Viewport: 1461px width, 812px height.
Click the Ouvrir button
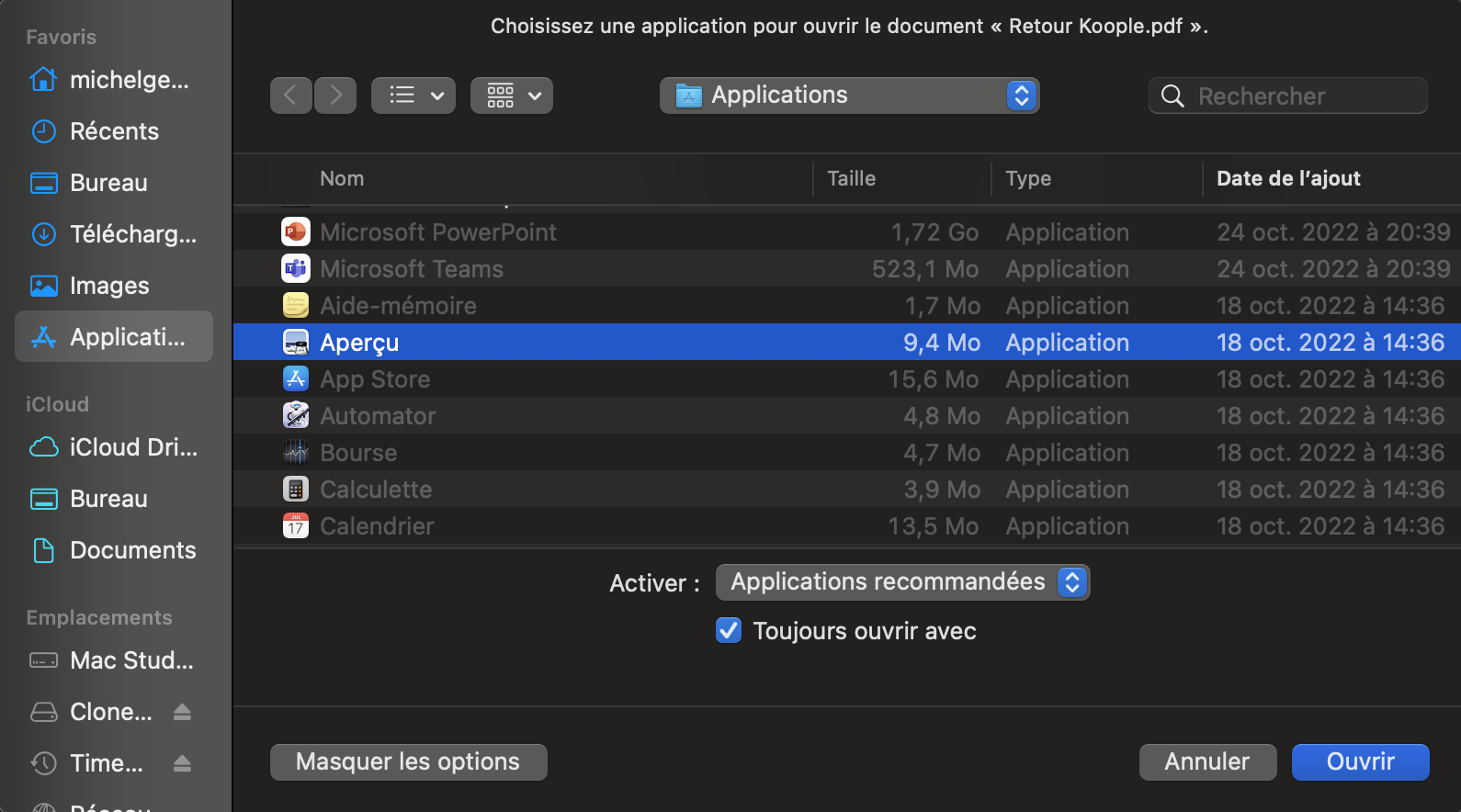(x=1360, y=761)
